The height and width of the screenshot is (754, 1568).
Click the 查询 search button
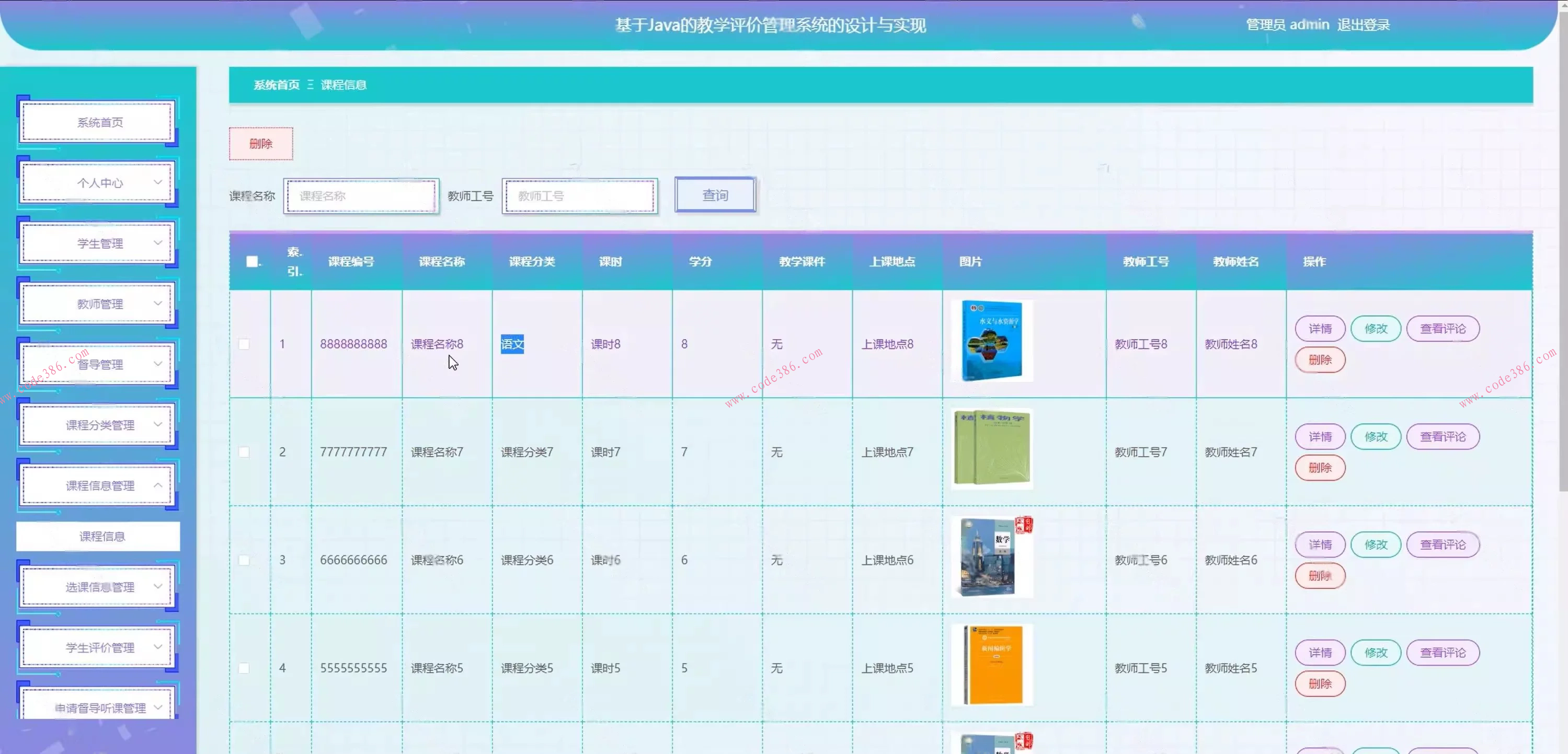[x=715, y=195]
